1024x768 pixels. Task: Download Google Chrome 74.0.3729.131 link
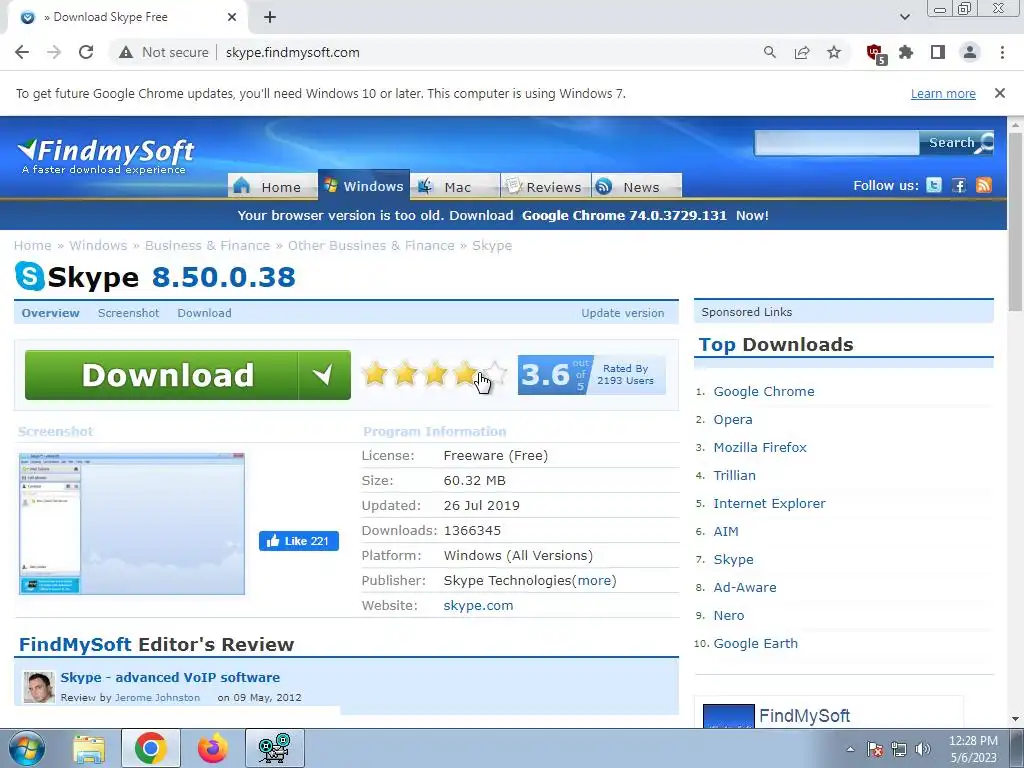coord(624,216)
